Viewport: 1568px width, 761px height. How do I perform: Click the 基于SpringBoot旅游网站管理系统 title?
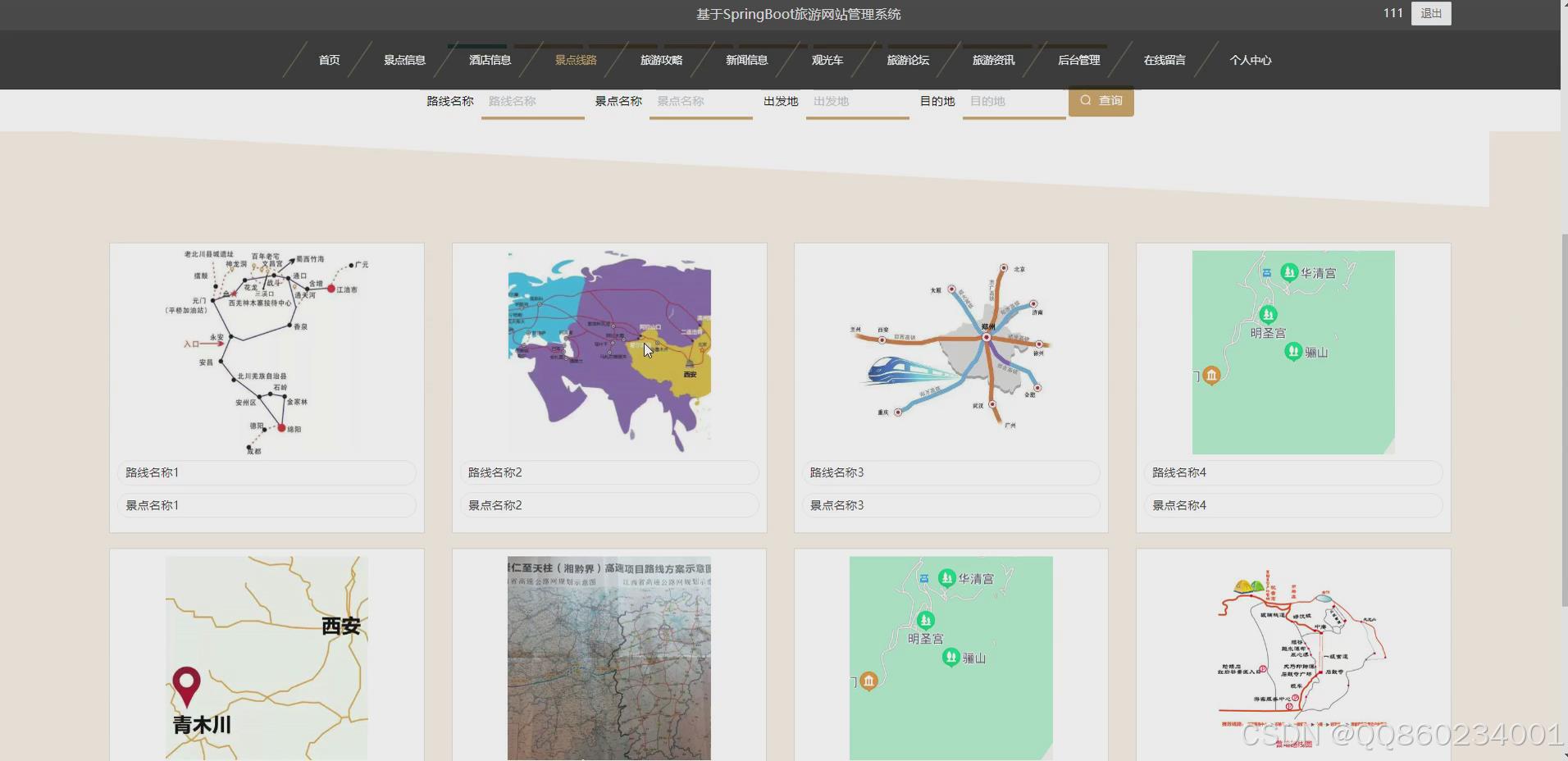(798, 14)
